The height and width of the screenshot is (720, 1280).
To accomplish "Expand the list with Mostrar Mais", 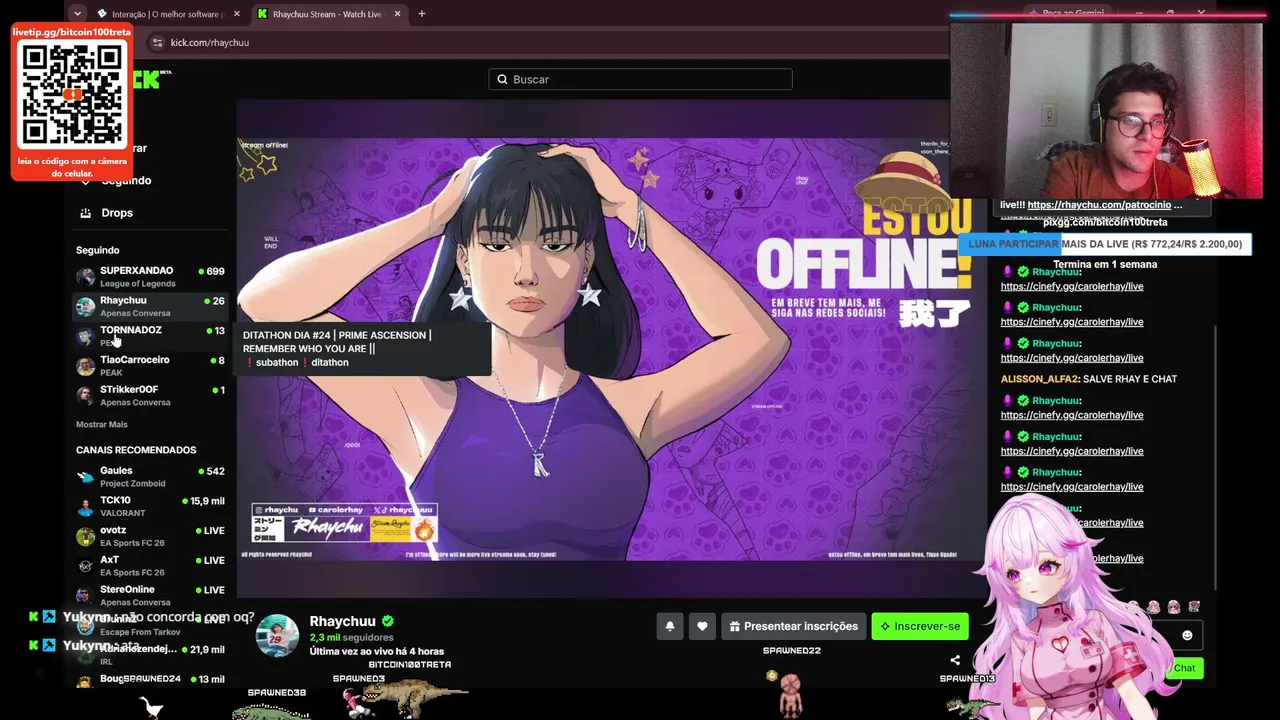I will (x=102, y=425).
